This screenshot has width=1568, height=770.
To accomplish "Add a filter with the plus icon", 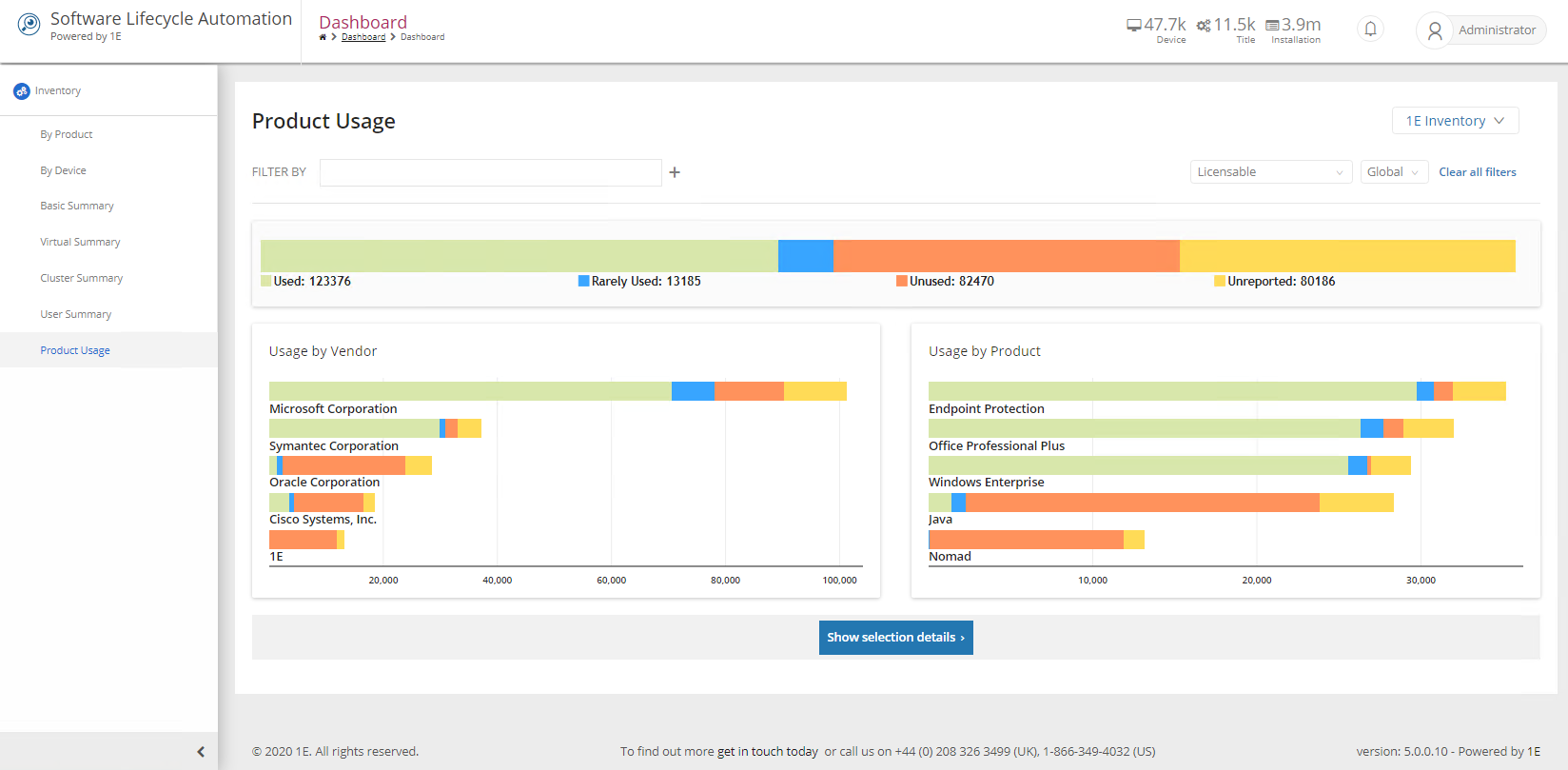I will click(x=675, y=172).
